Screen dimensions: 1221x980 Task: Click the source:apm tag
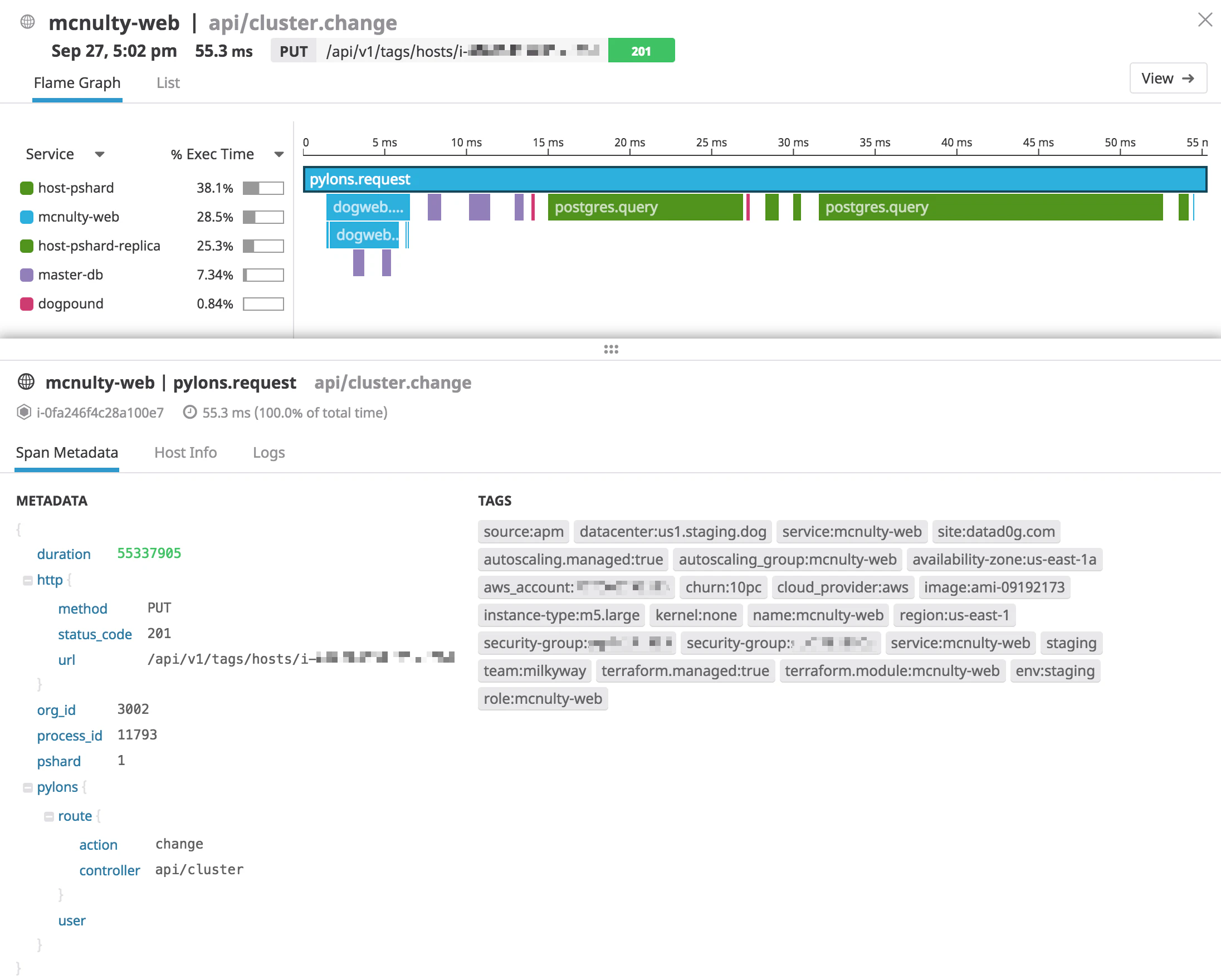coord(523,531)
